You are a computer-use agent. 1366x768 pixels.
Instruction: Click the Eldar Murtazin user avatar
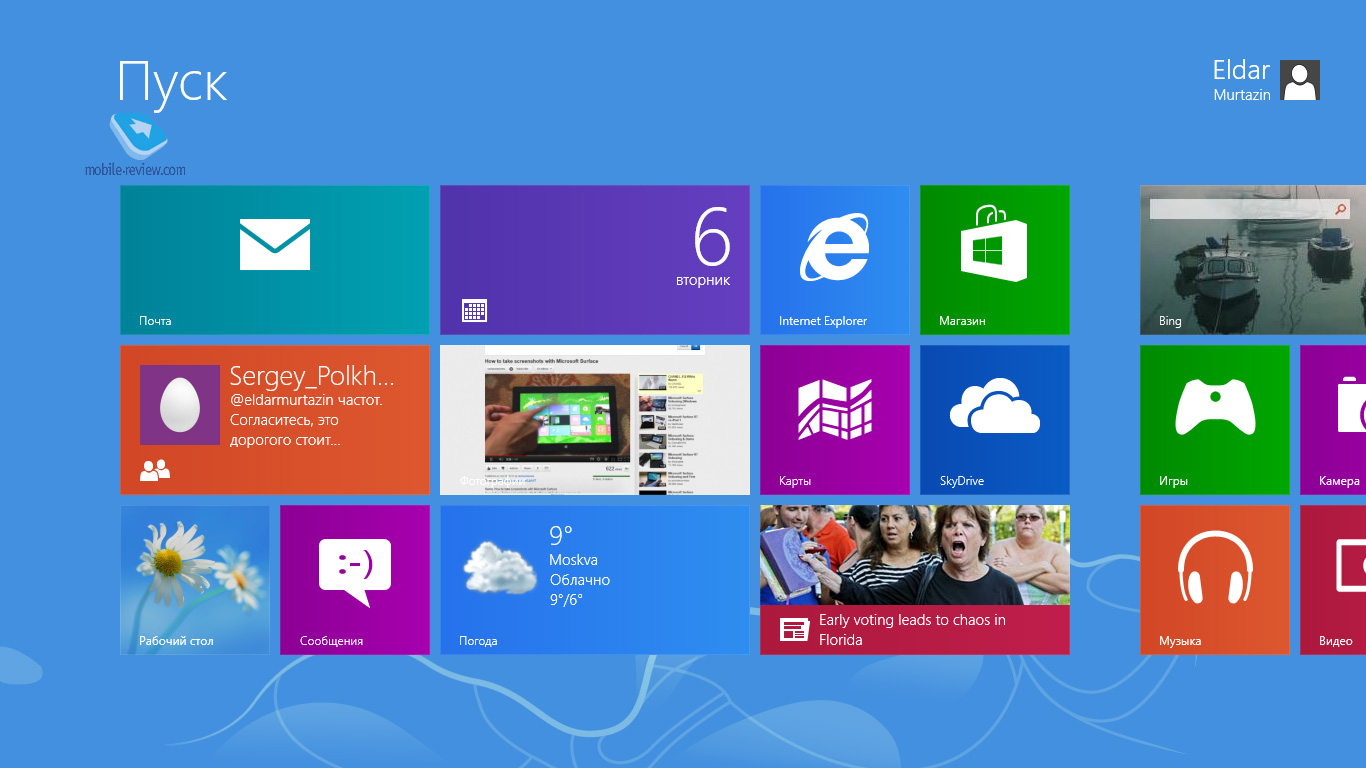[1300, 80]
